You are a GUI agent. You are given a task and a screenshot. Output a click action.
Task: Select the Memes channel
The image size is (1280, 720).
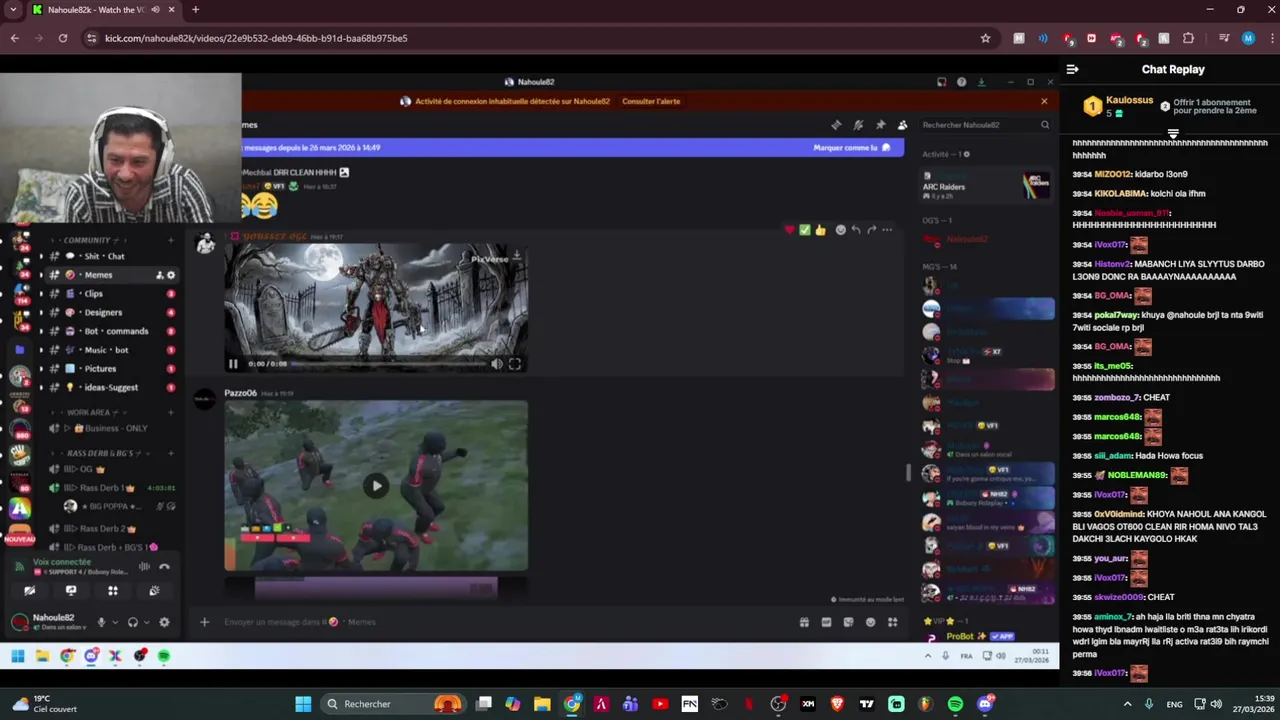point(98,275)
